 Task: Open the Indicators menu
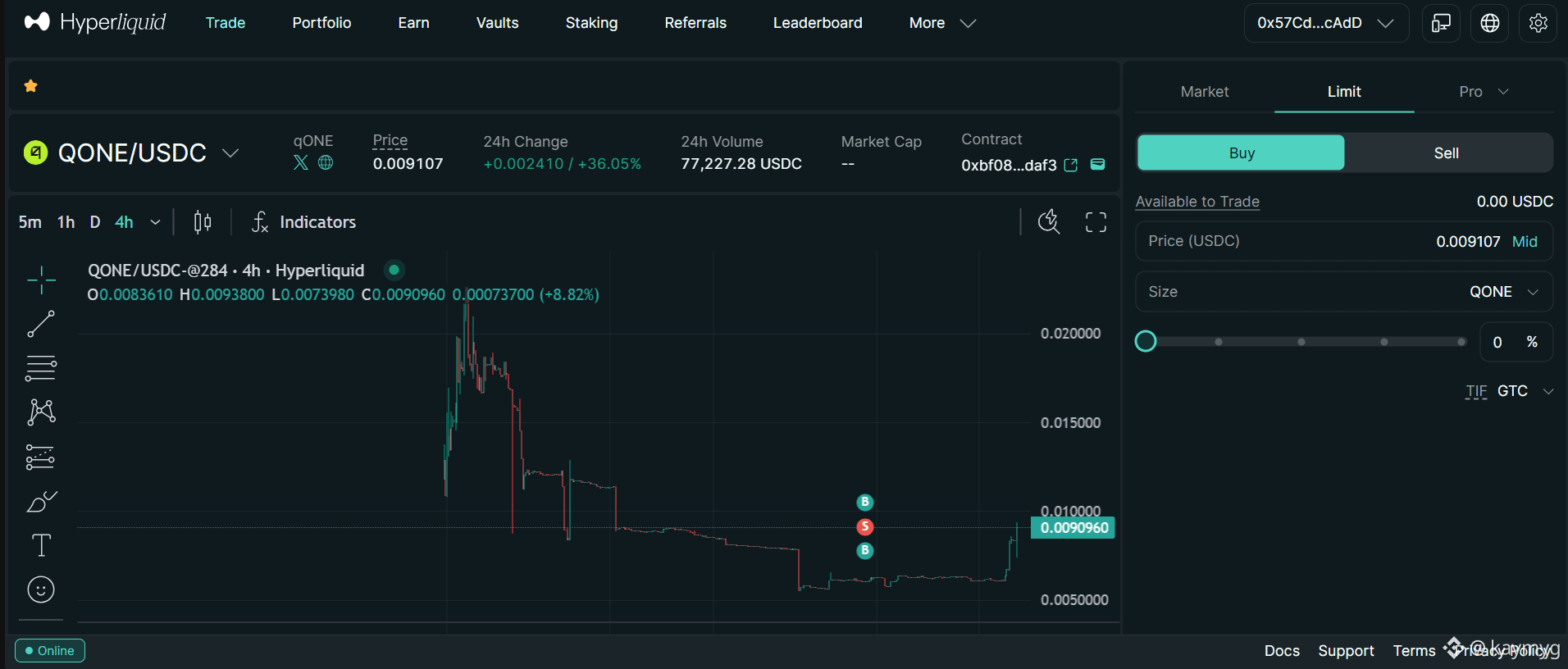point(303,221)
